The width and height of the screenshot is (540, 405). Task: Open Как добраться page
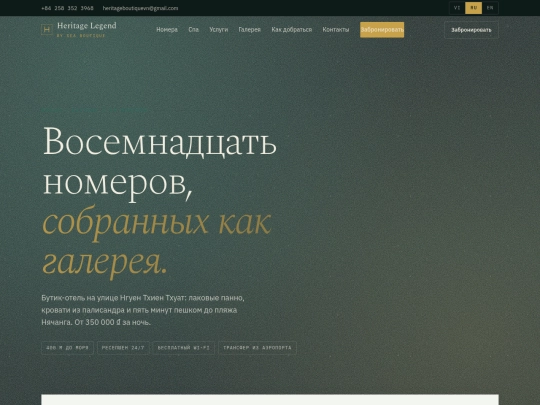[292, 30]
